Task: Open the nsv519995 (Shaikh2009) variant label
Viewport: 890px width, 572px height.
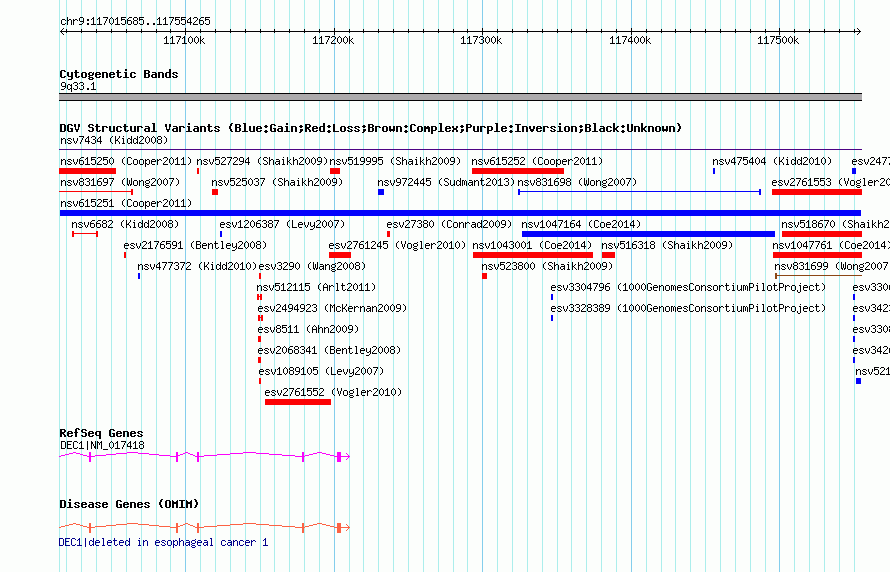Action: pos(395,161)
